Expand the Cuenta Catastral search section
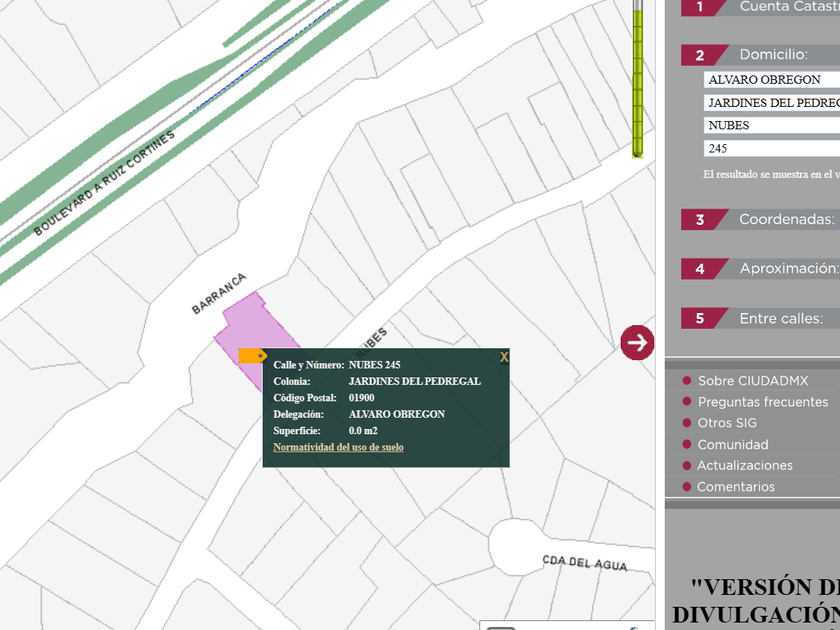Viewport: 840px width, 630px height. click(760, 7)
